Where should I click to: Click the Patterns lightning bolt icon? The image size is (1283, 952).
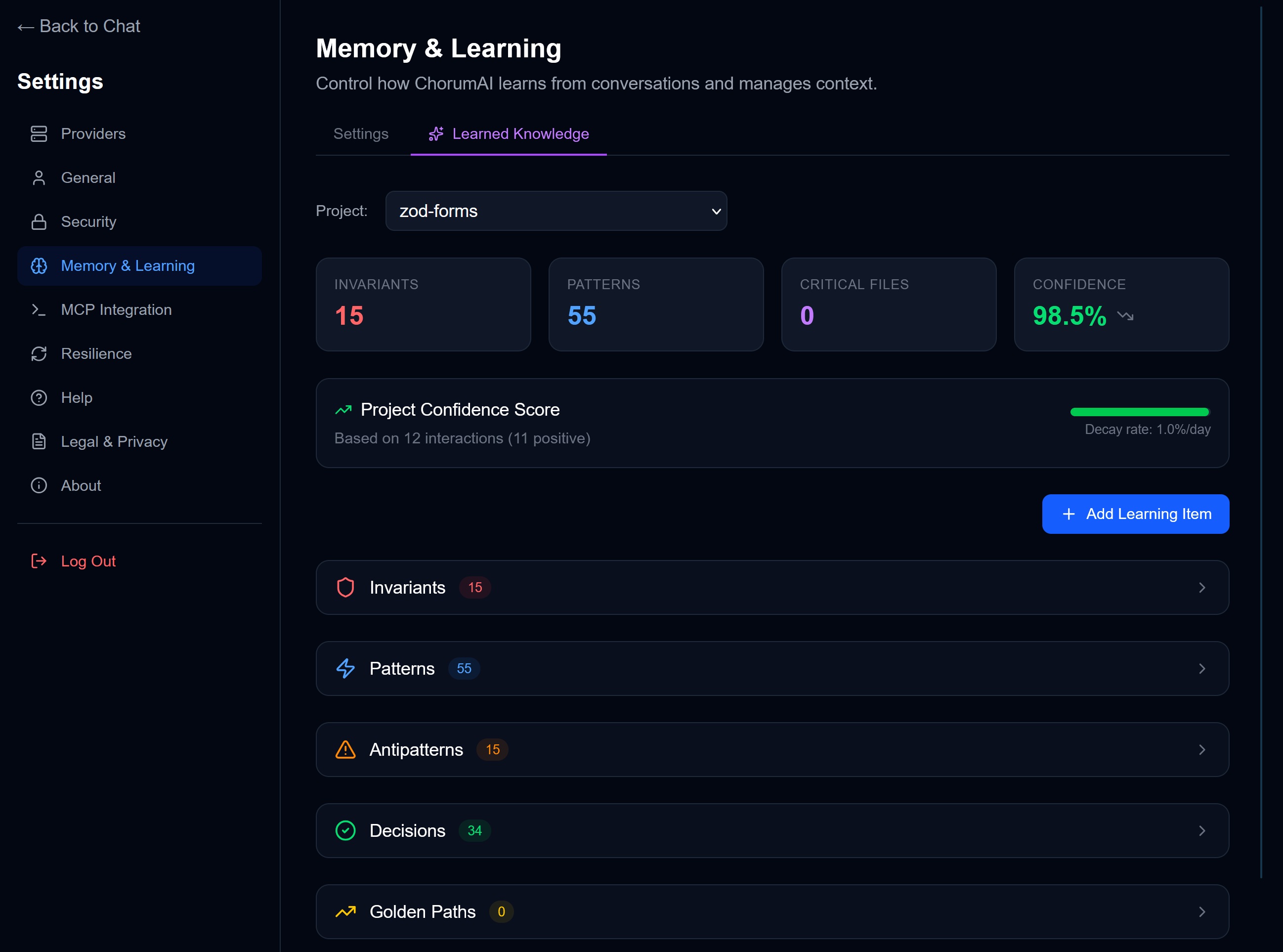click(345, 668)
